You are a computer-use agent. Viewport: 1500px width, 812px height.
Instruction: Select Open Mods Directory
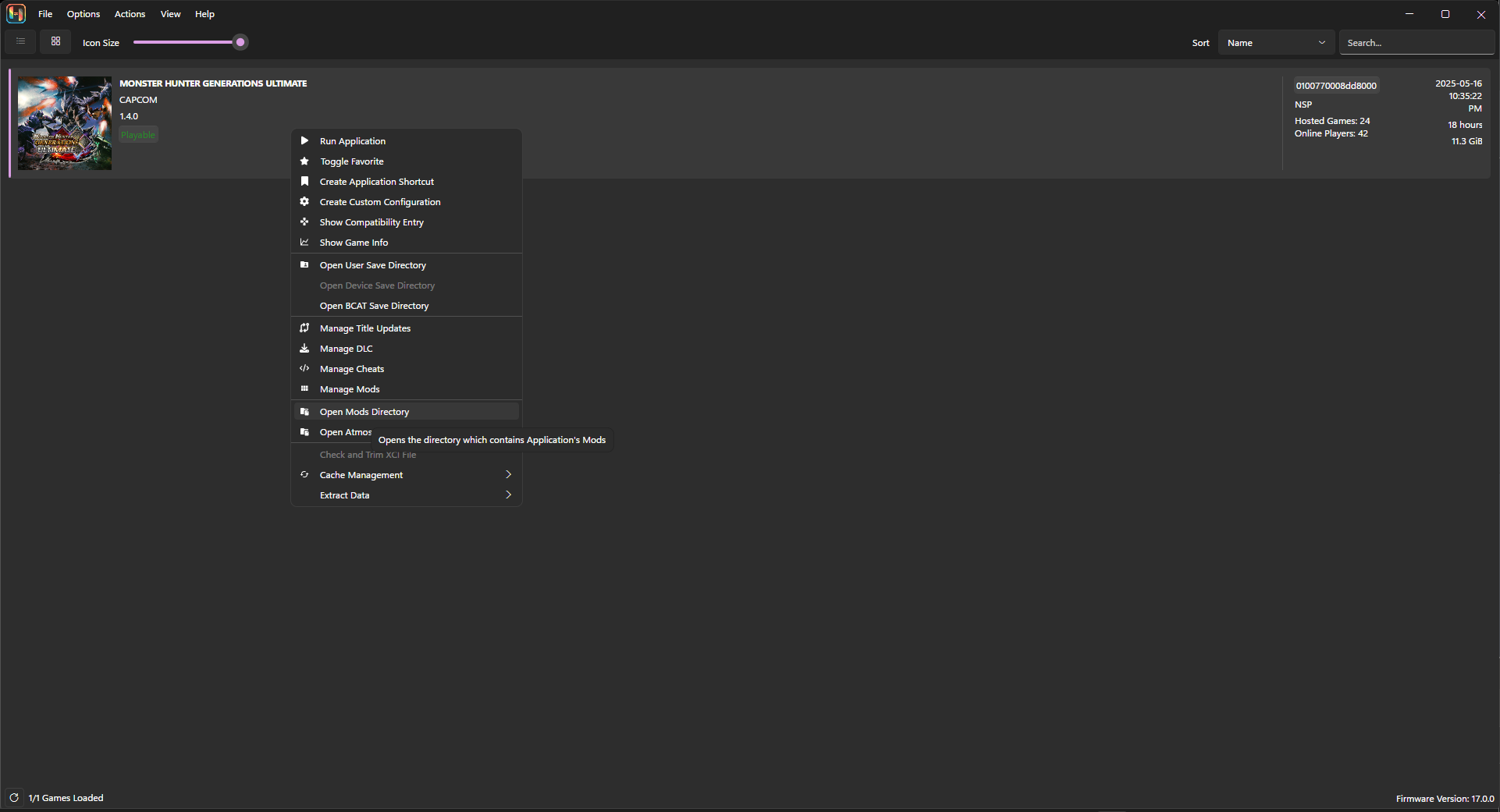(x=407, y=412)
